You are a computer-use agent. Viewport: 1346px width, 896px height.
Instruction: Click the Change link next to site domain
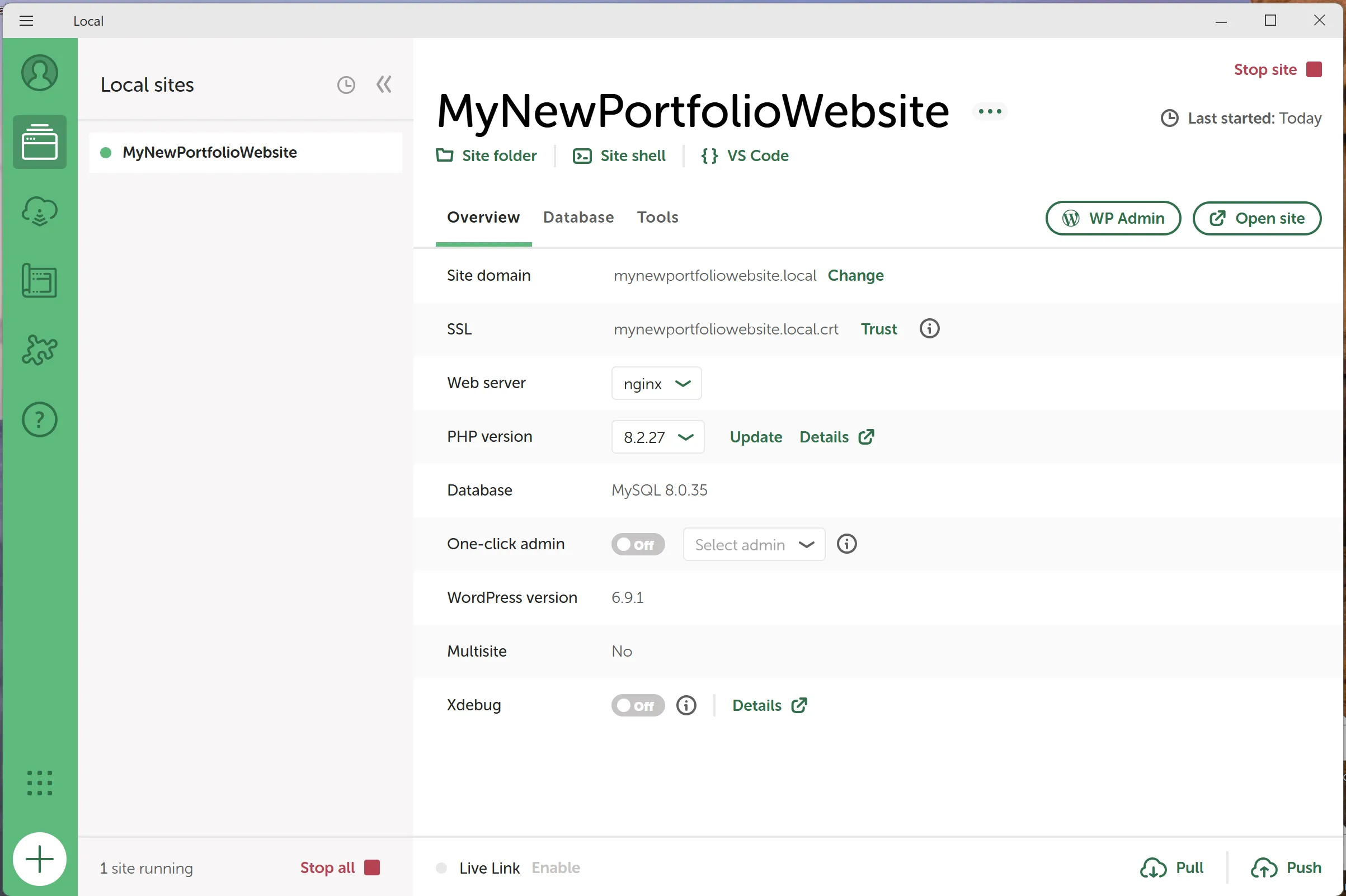point(855,275)
